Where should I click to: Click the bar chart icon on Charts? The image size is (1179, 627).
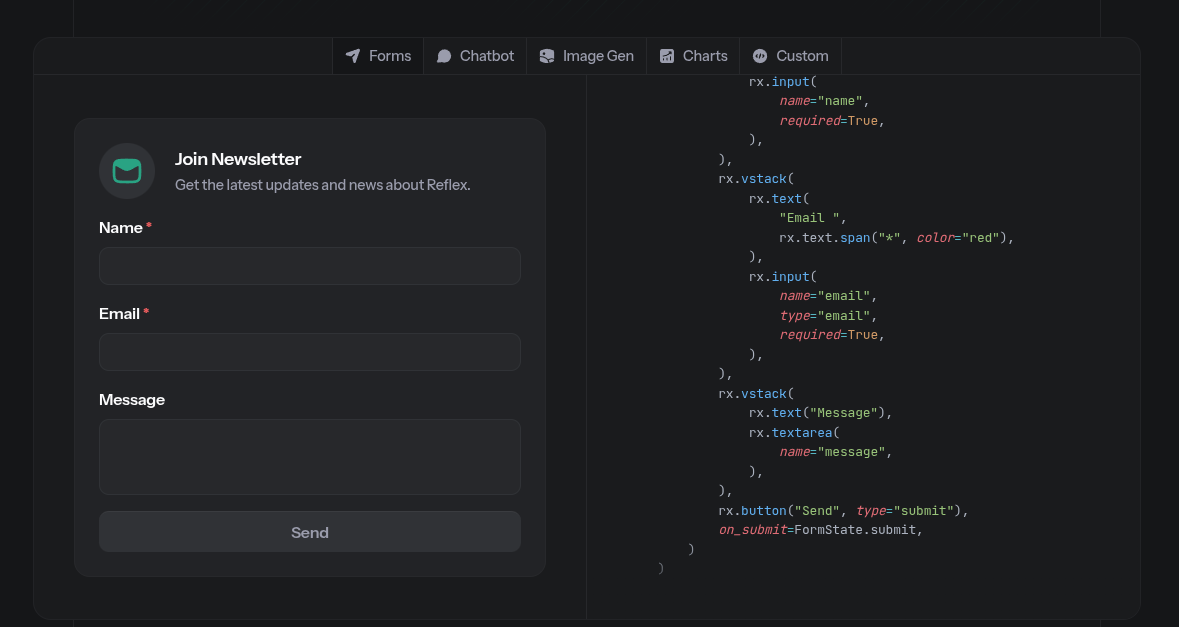click(667, 56)
